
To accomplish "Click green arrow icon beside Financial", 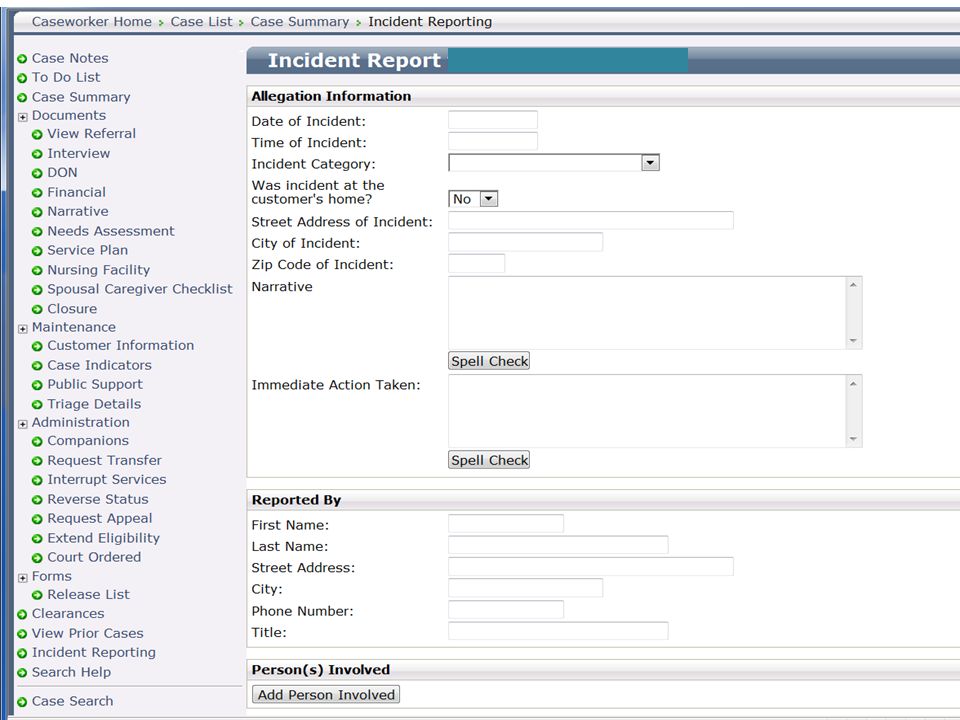I will click(x=37, y=193).
